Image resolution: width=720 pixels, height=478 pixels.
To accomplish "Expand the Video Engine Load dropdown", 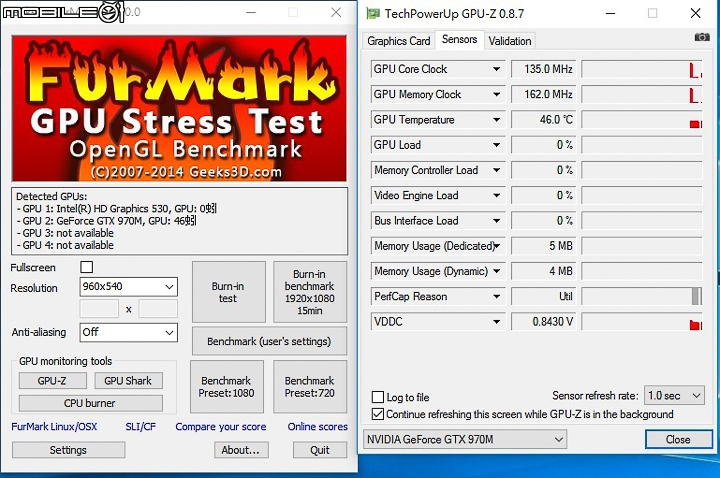I will coord(496,196).
